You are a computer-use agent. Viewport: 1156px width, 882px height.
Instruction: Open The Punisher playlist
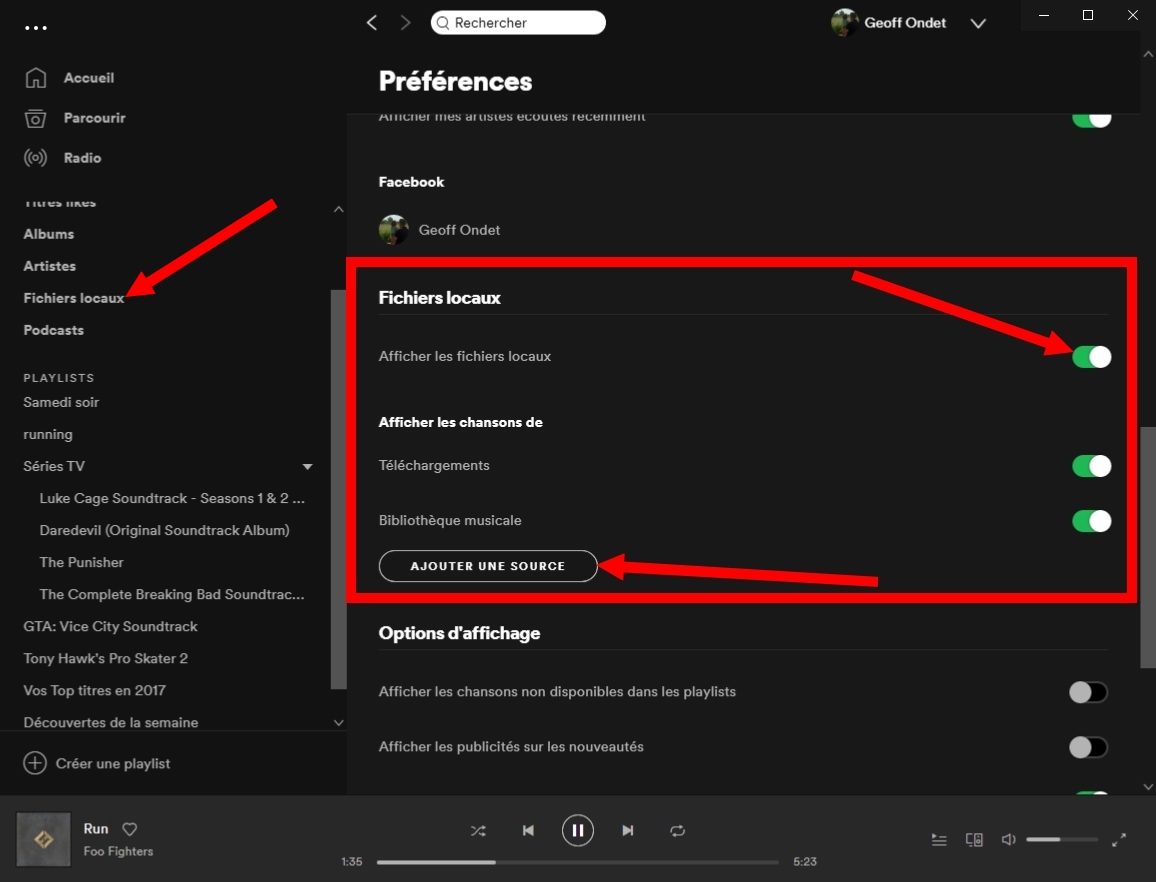tap(81, 563)
